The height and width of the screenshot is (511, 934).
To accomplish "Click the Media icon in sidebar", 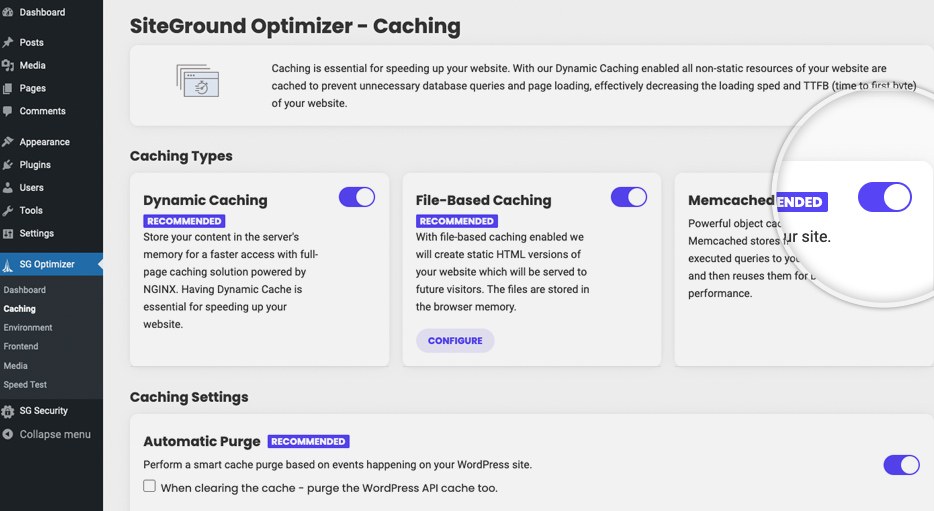I will pos(8,66).
